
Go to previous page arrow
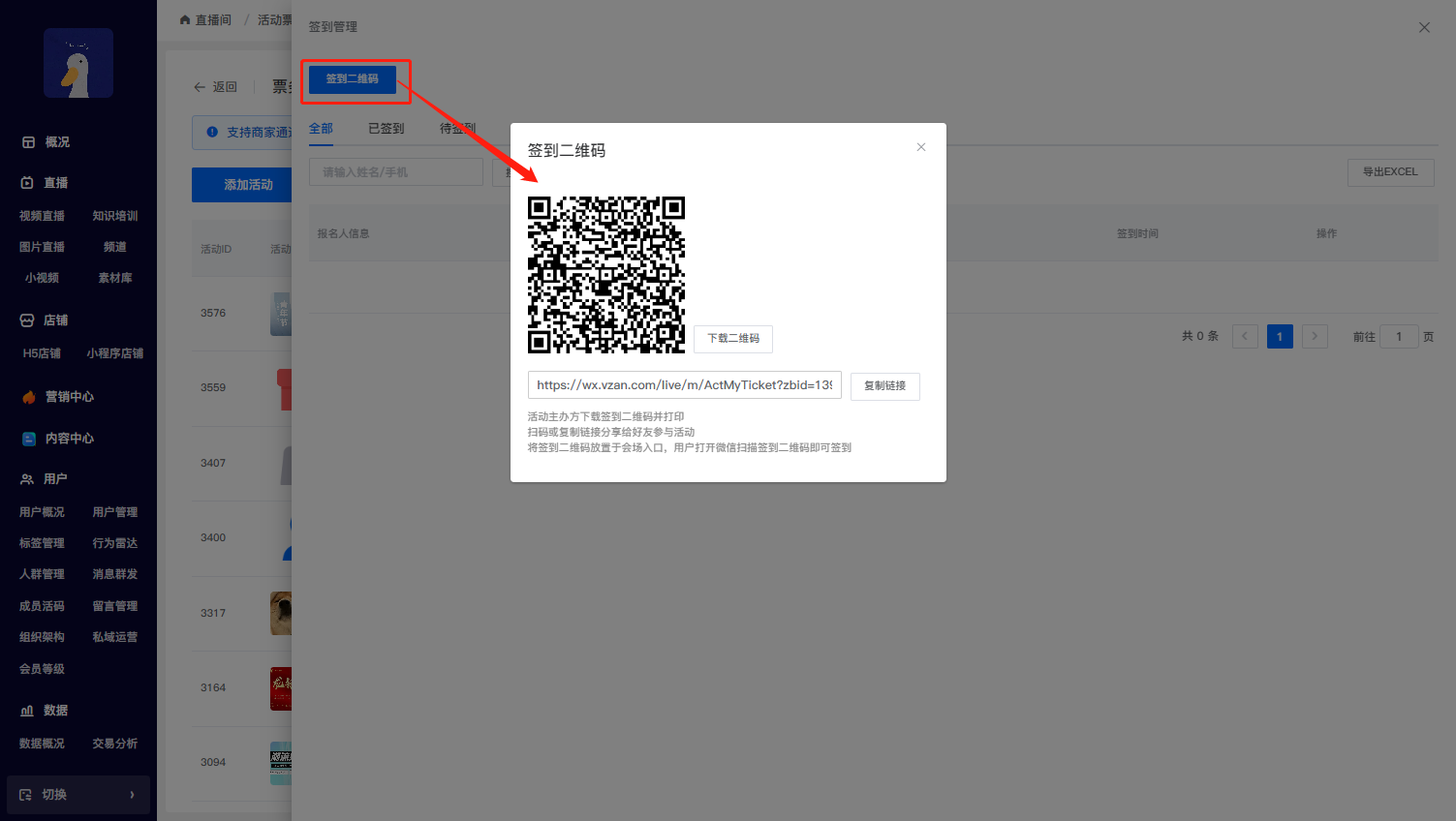(x=1245, y=336)
